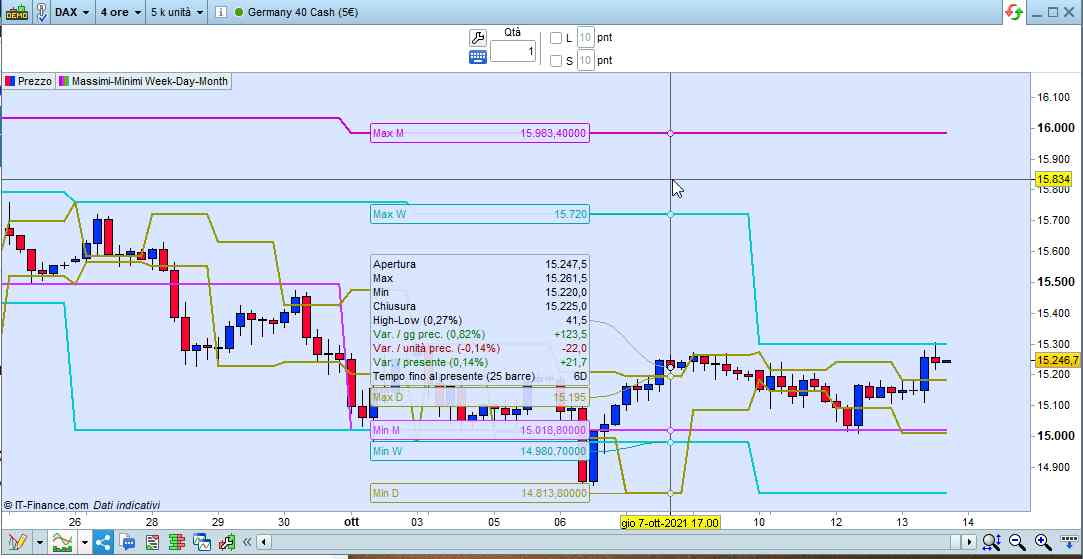The image size is (1083, 559).
Task: Click the Max M 15.983,40000 label
Action: tap(480, 133)
